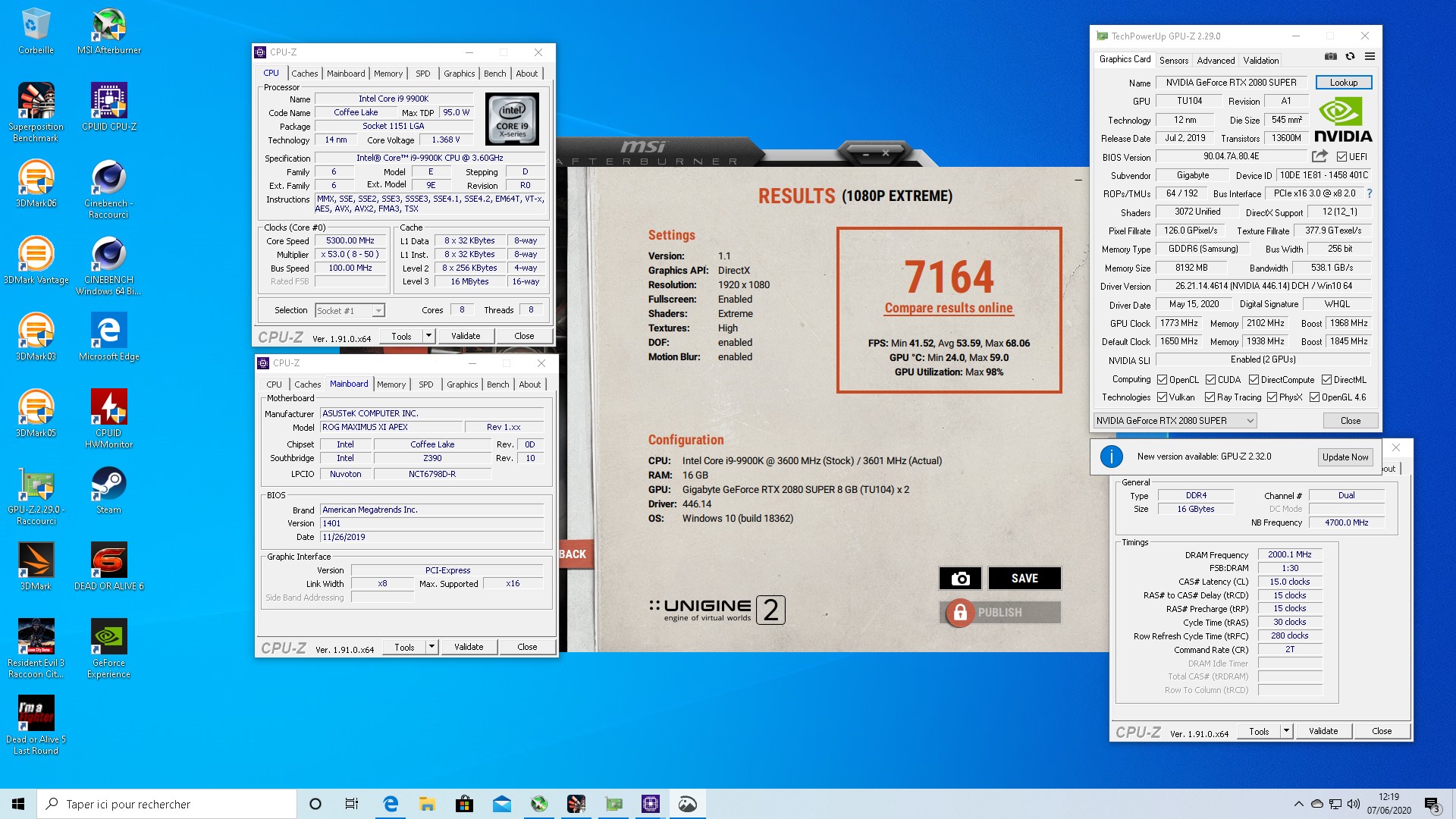Toggle the OpenCL checkbox in GPU-Z
This screenshot has width=1456, height=819.
(x=1162, y=380)
